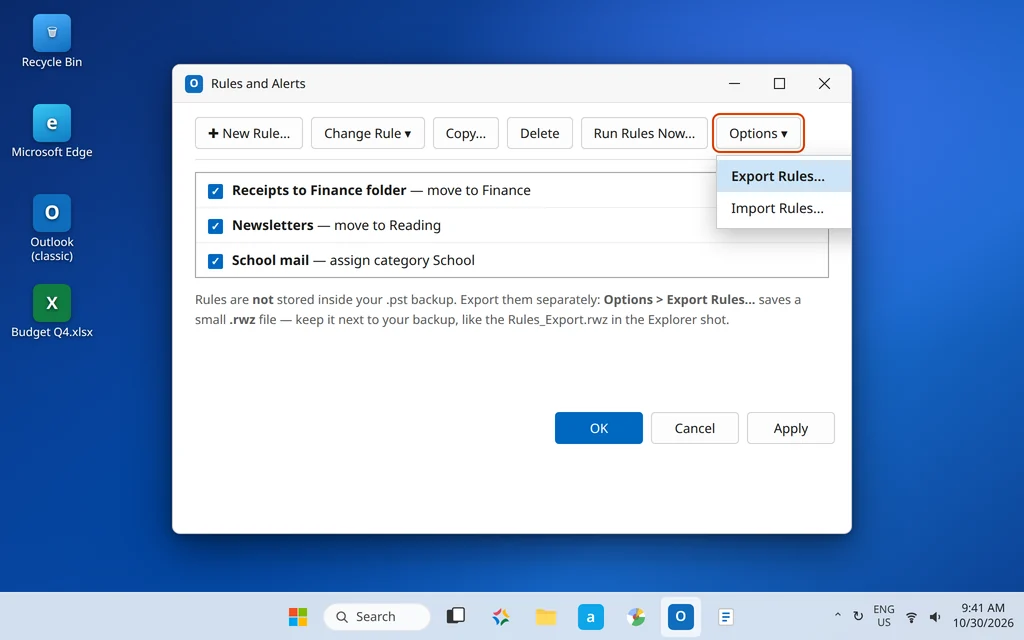Open Wi-Fi network tray icon

911,616
